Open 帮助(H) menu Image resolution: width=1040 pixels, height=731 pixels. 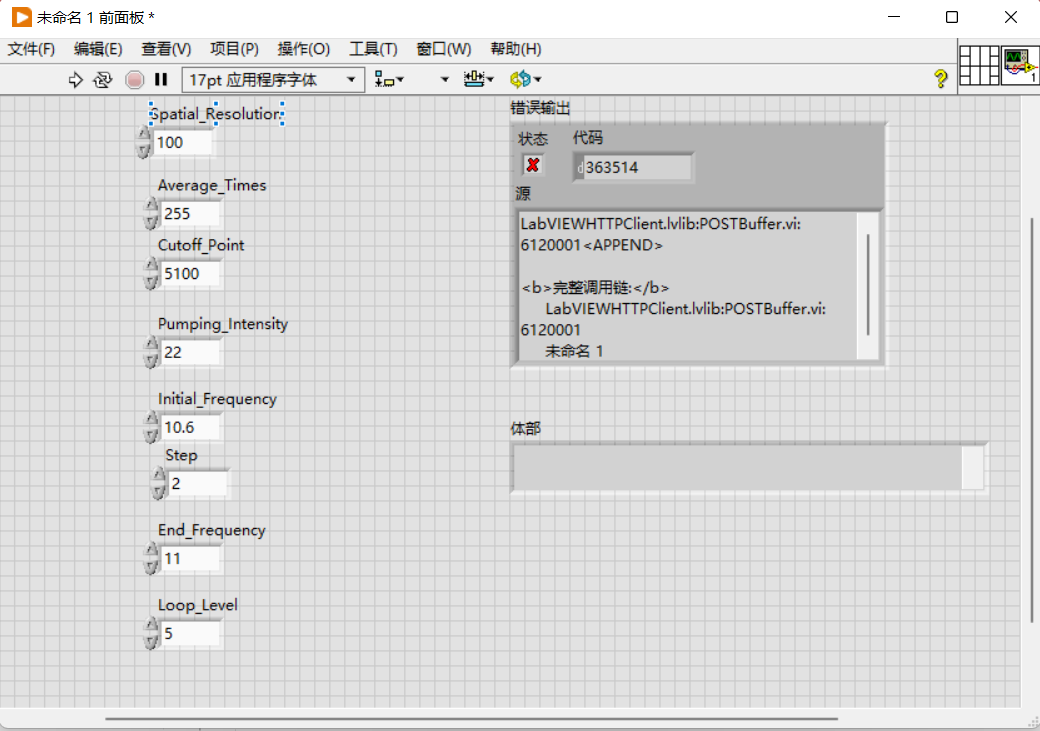[x=516, y=49]
